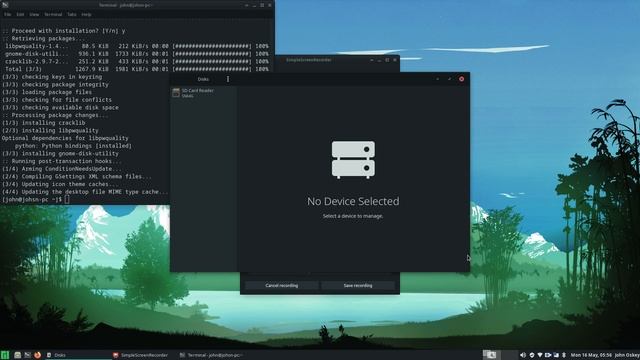640x360 pixels.
Task: Open the Bluetooth tray icon
Action: click(564, 355)
